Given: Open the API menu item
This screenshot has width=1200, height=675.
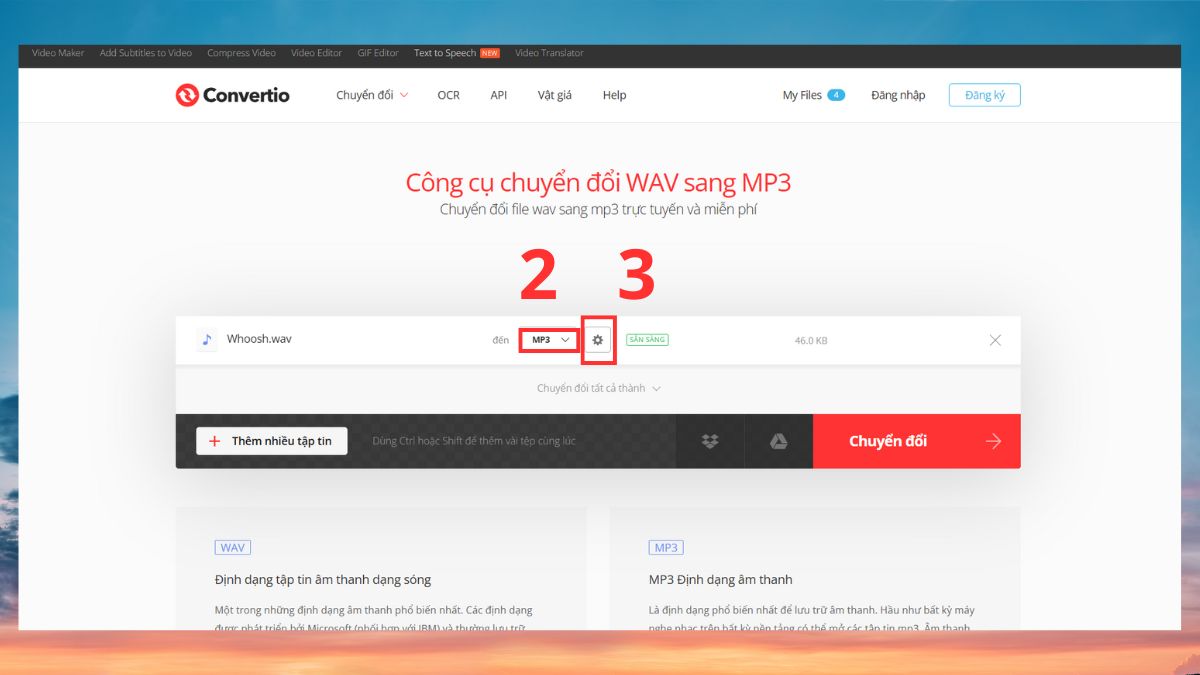Looking at the screenshot, I should [x=499, y=95].
